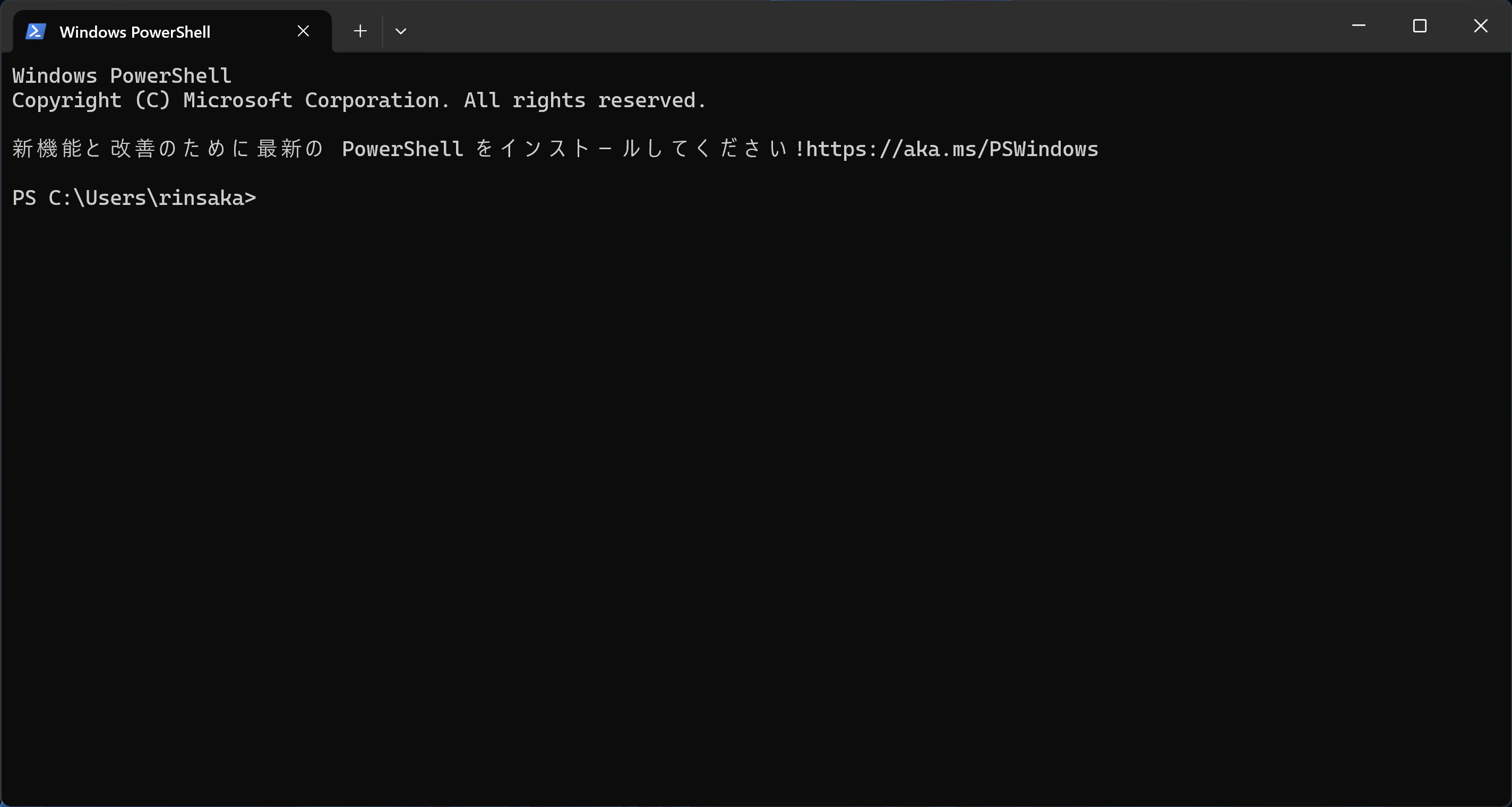Image resolution: width=1512 pixels, height=807 pixels.
Task: Click the rinsaka username in the prompt
Action: 201,198
